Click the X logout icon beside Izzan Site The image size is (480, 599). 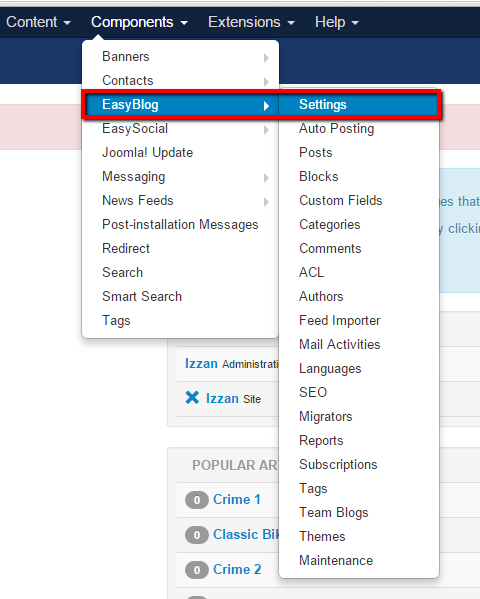[192, 398]
